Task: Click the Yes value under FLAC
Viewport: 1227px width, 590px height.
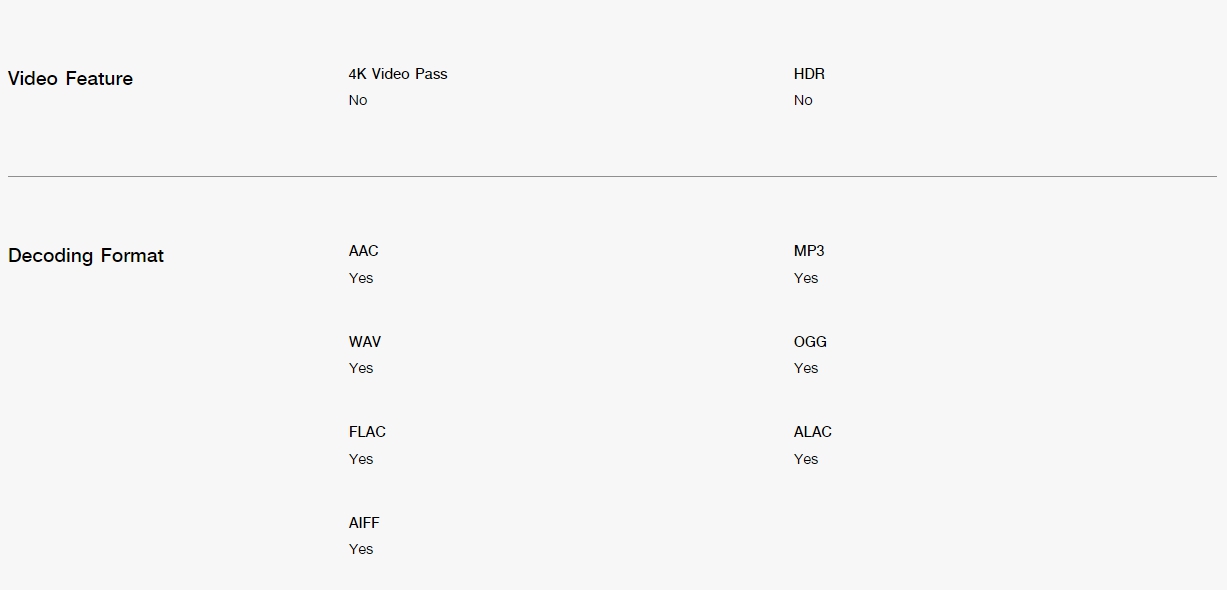Action: [x=361, y=459]
